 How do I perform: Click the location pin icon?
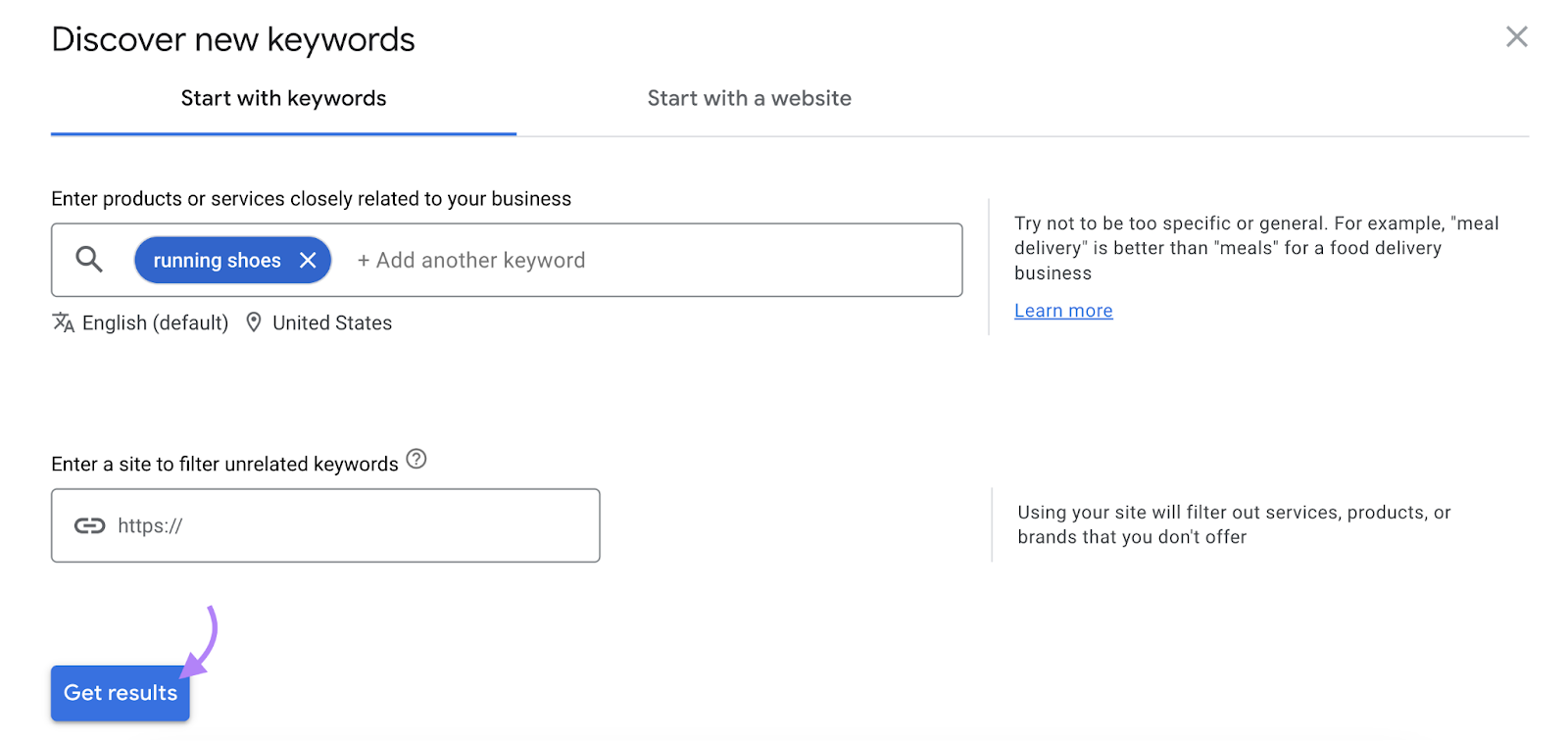point(254,322)
